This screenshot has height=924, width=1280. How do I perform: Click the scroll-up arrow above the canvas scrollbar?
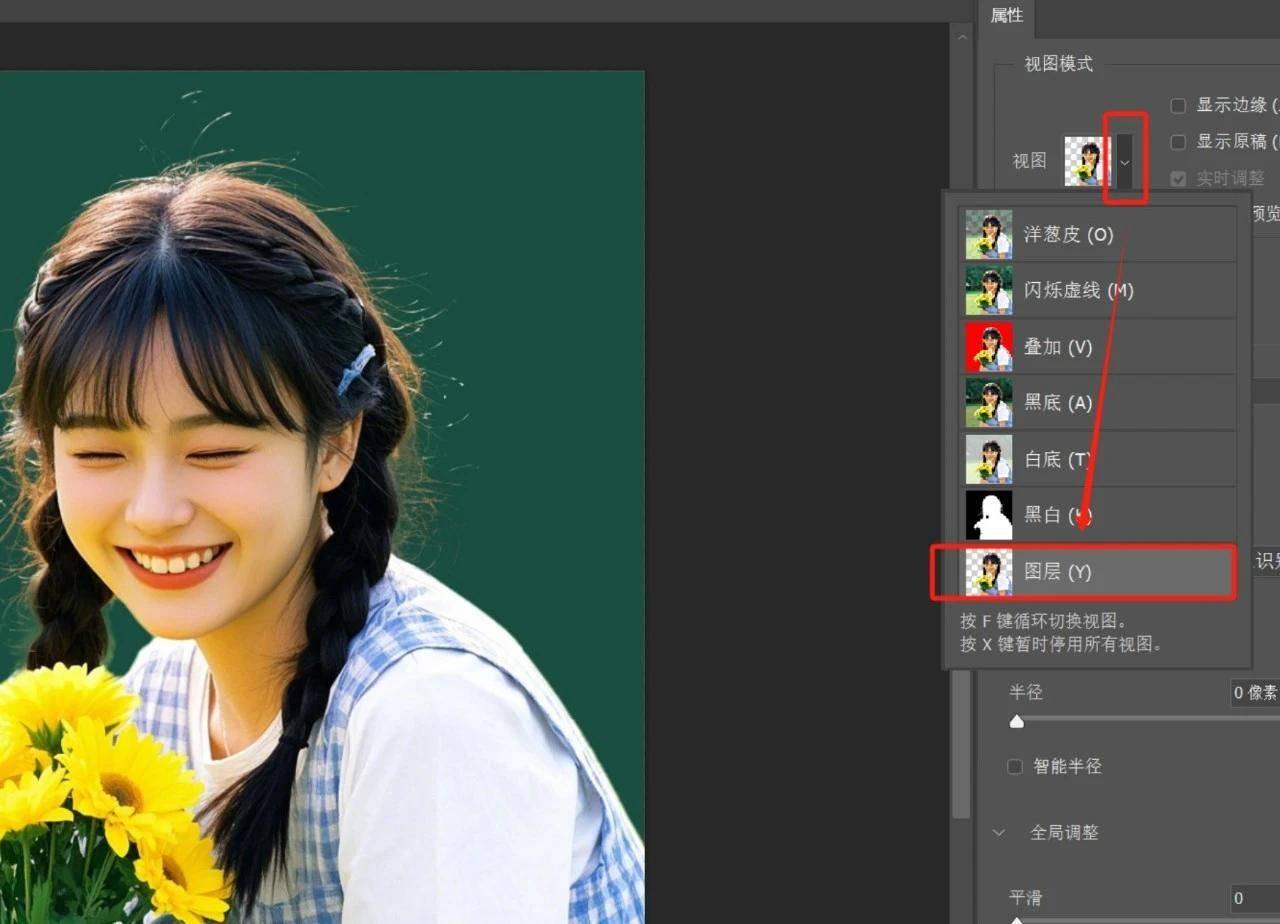[x=961, y=38]
